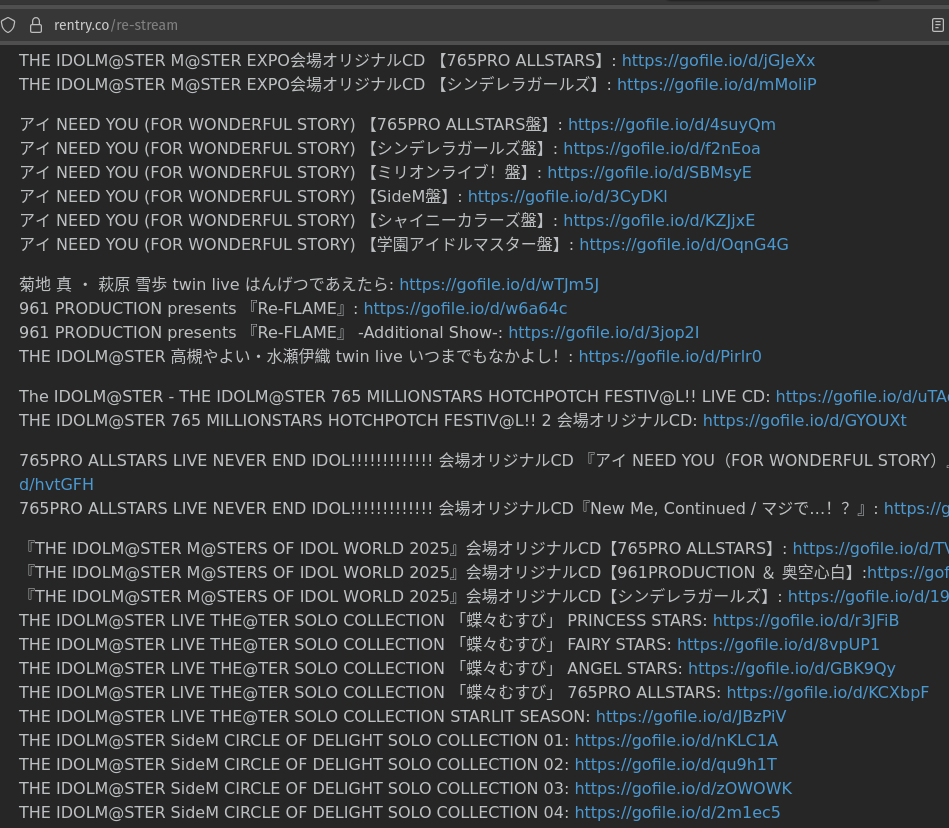Open link after New Me, Continued / マジで…！？
The height and width of the screenshot is (828, 949).
pos(916,508)
